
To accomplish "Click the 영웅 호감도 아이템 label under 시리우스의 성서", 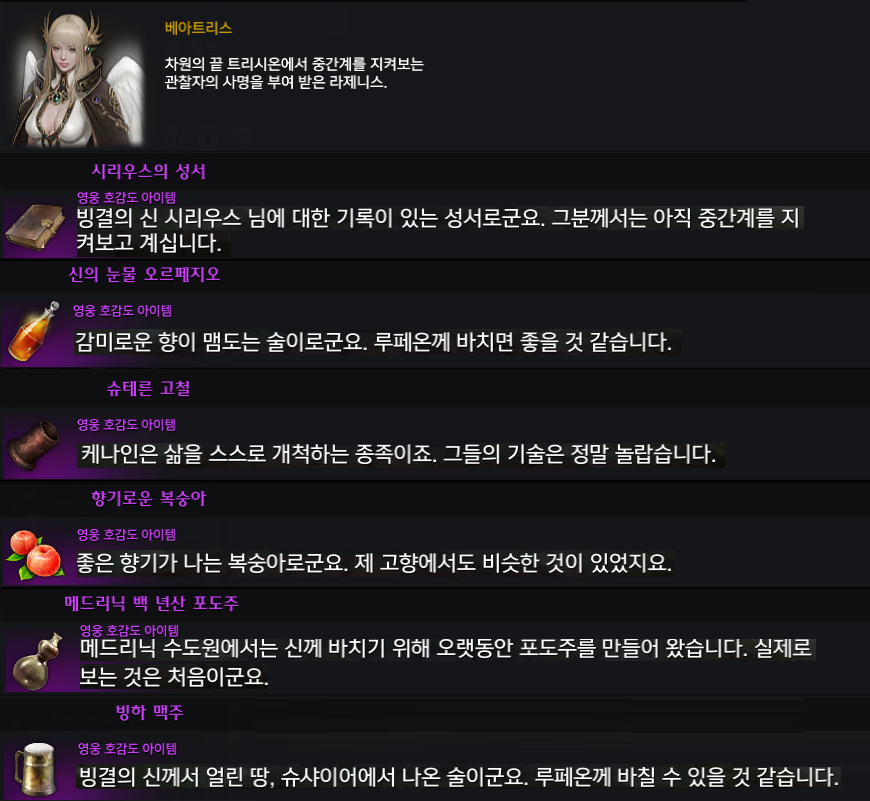I will [x=126, y=197].
